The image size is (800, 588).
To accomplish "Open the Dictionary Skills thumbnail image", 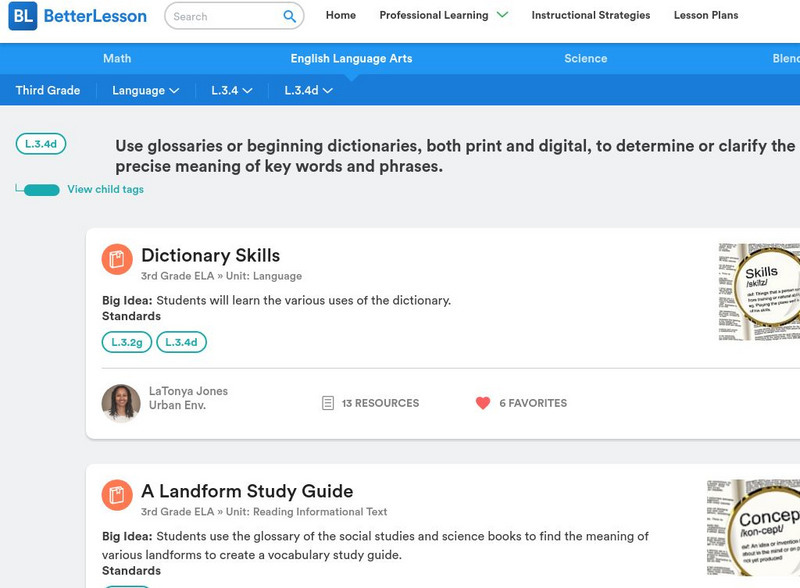I will tap(759, 292).
